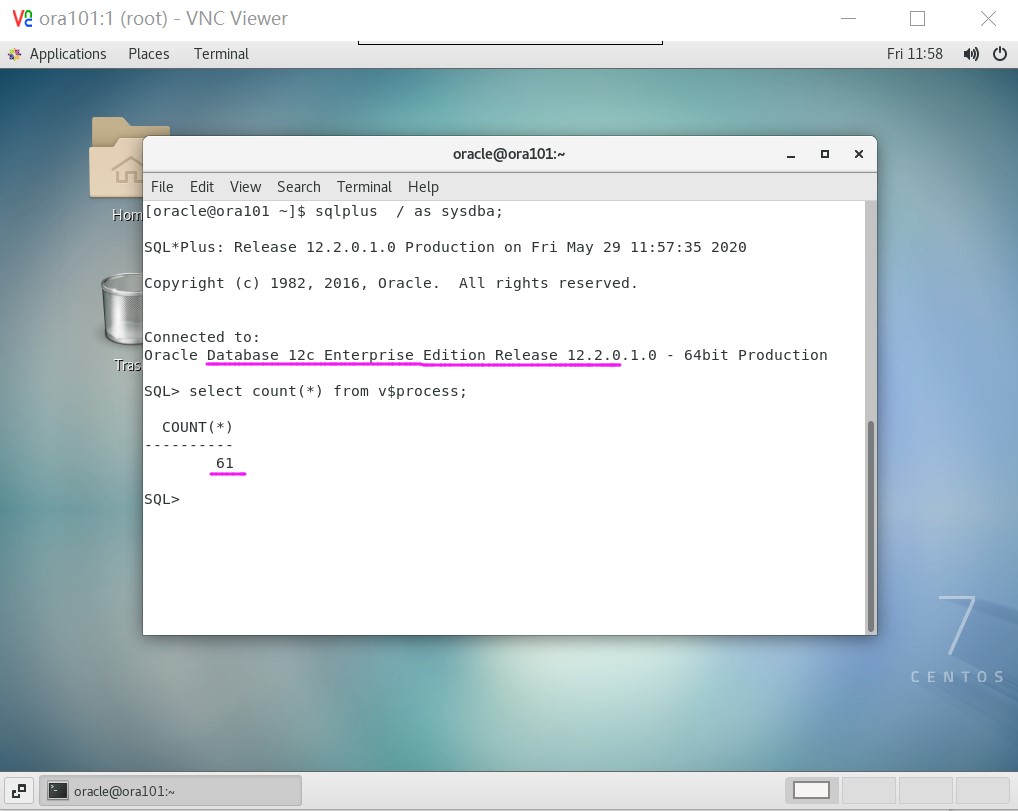Open the calendar by clicking Fri 11:58
The image size is (1018, 811).
tap(916, 54)
